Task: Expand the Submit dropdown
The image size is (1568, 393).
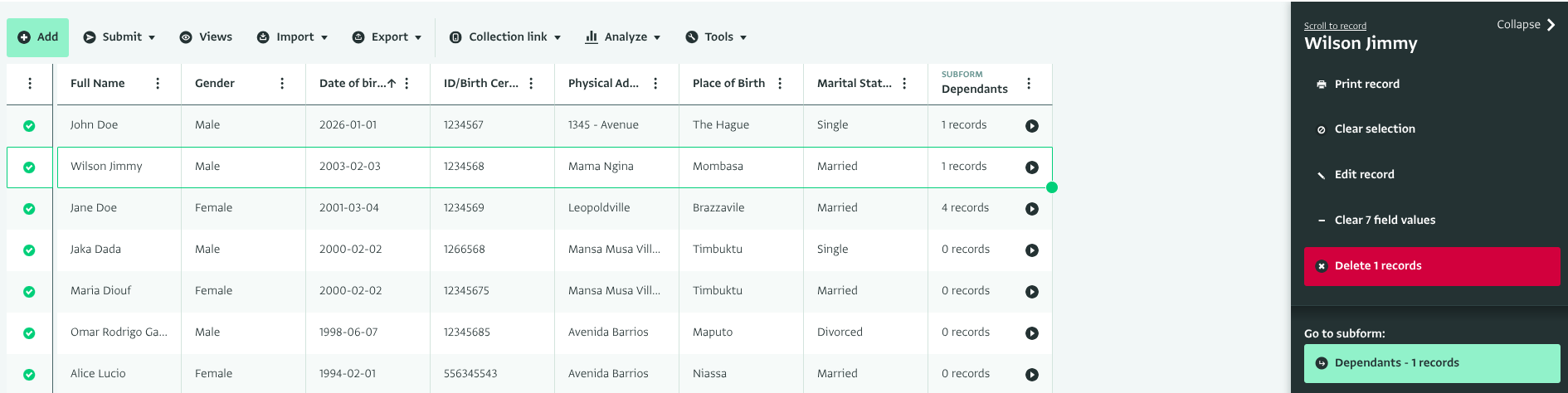Action: 119,37
